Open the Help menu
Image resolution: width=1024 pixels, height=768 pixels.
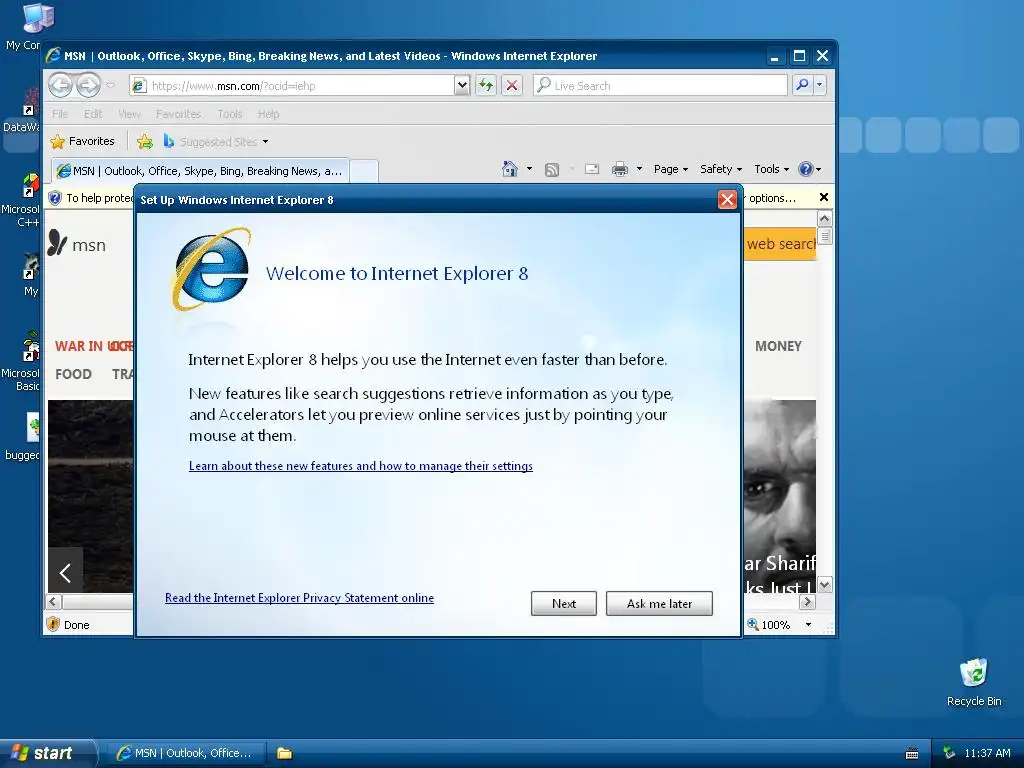click(268, 114)
